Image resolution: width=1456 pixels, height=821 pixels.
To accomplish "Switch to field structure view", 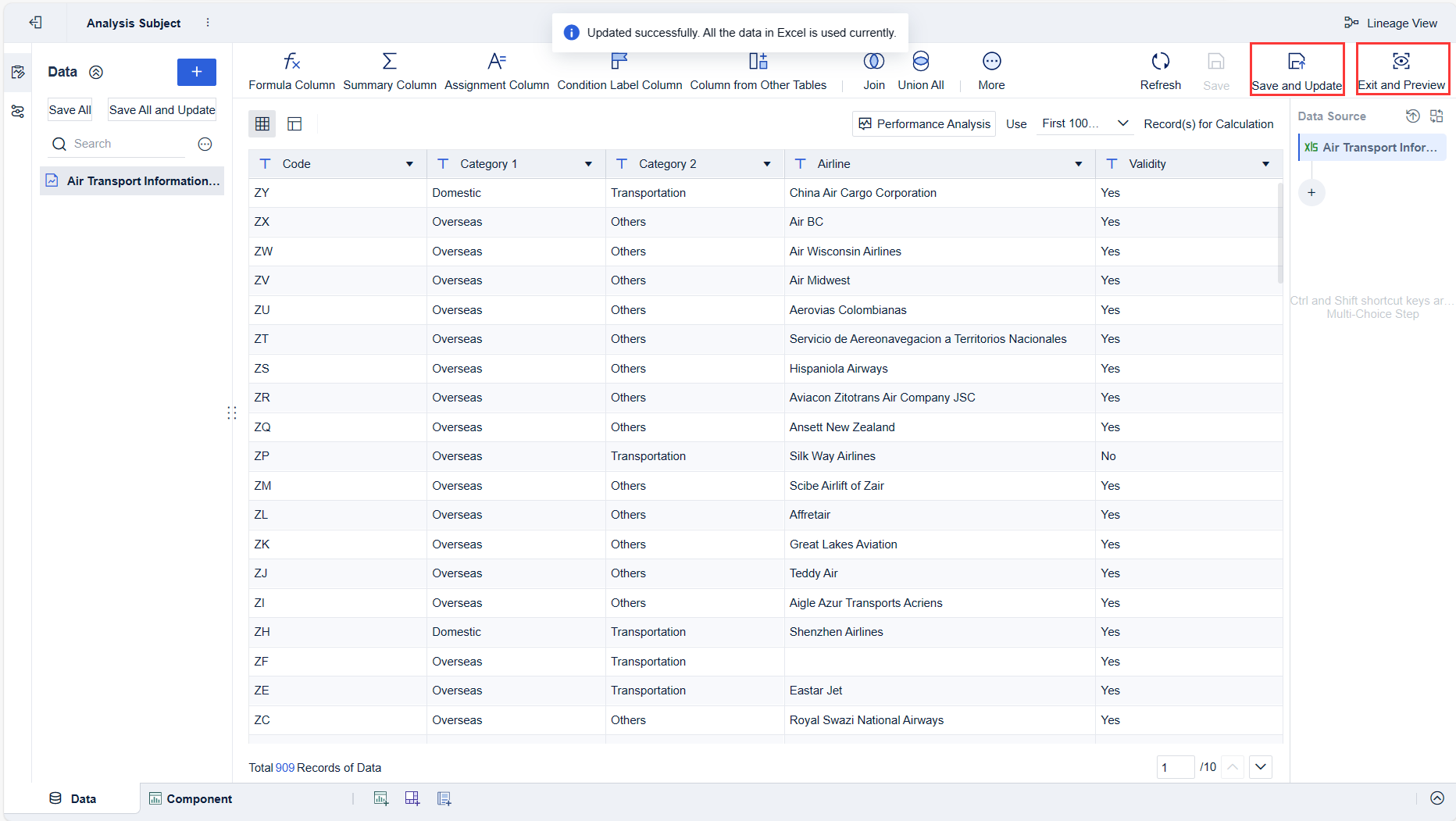I will click(294, 123).
